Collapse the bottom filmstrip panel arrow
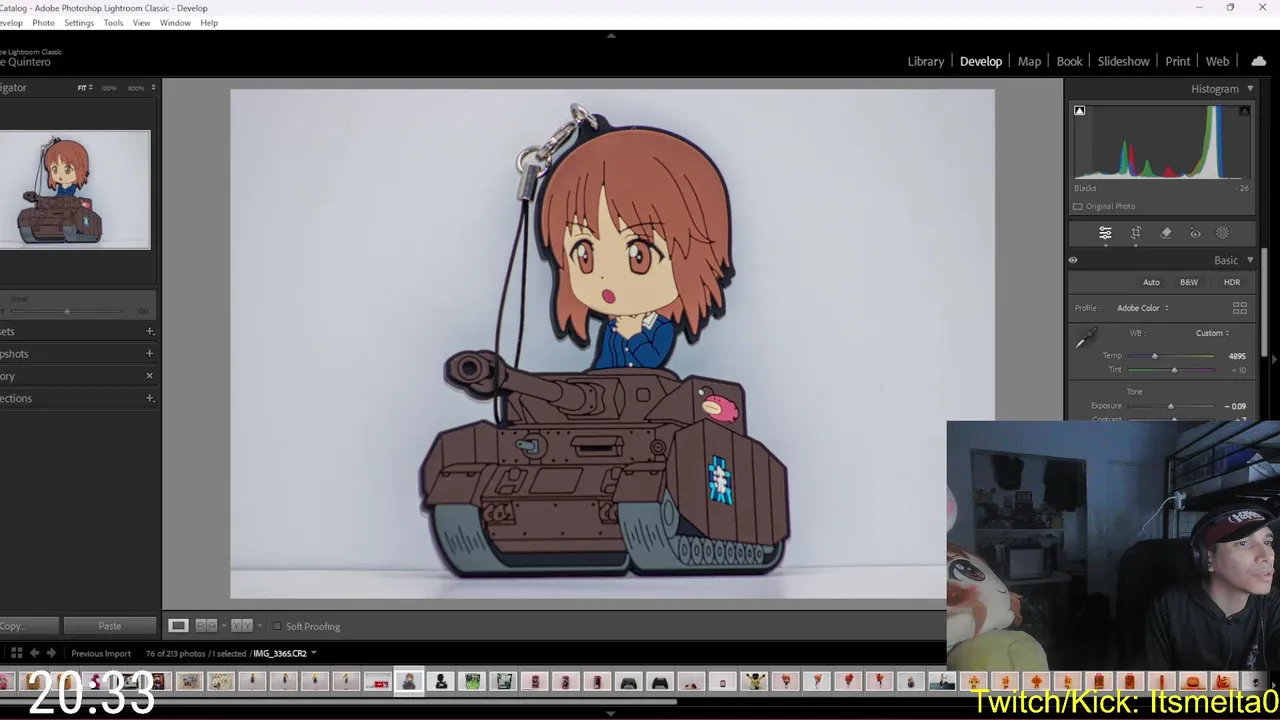The height and width of the screenshot is (720, 1280). 611,714
